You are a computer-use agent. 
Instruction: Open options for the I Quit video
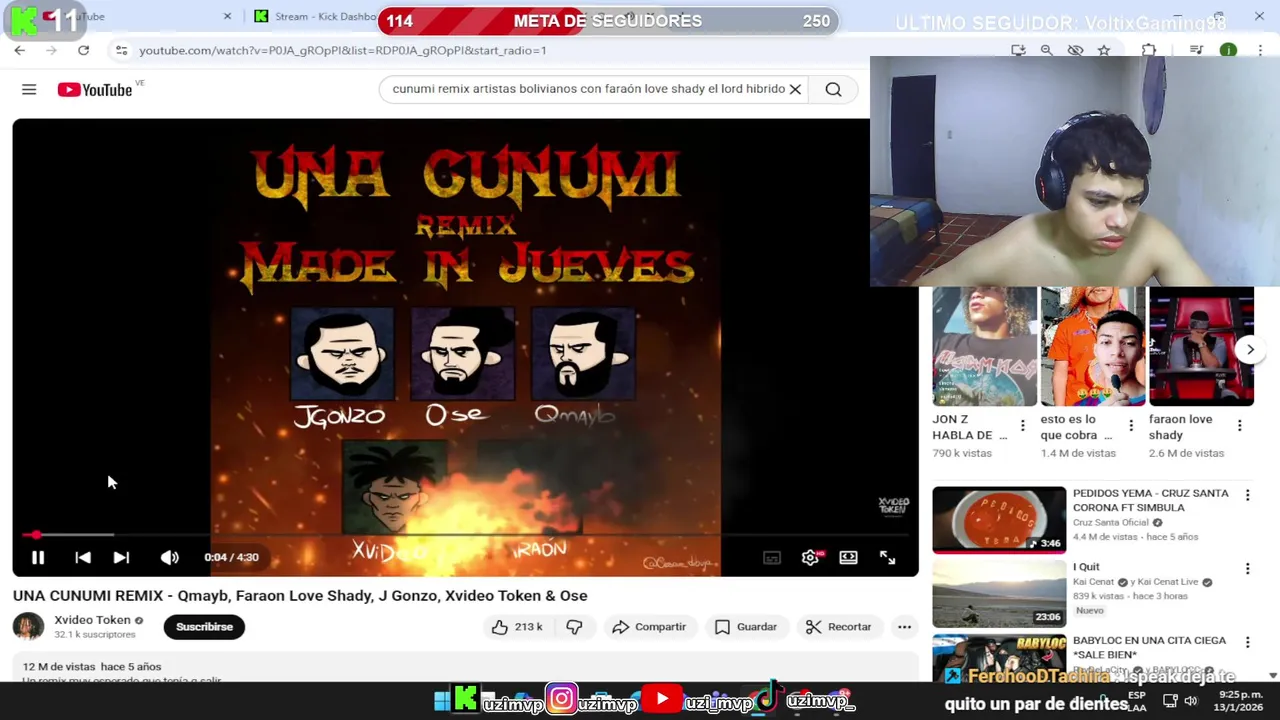pyautogui.click(x=1247, y=569)
